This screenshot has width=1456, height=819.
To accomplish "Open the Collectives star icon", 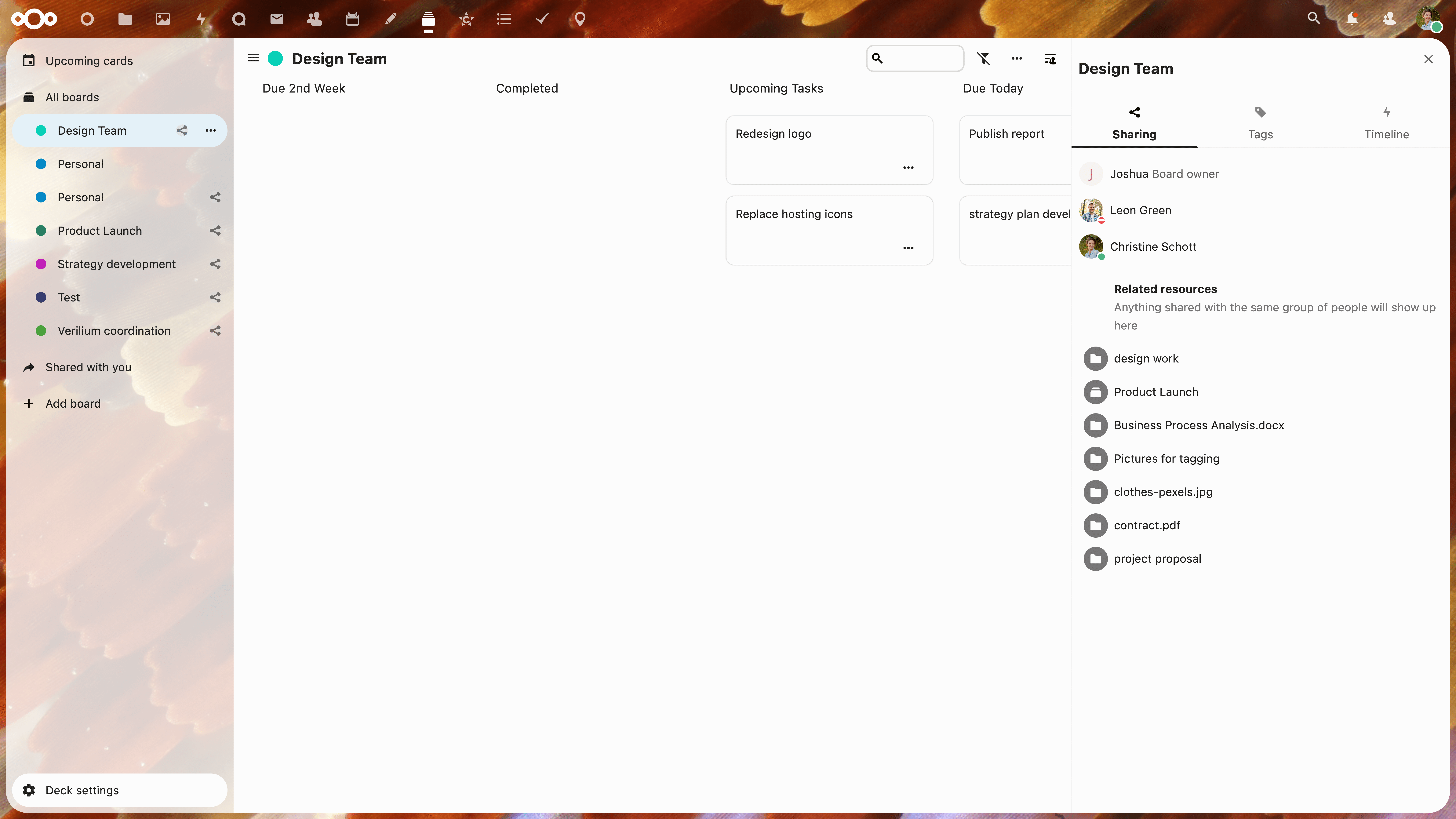I will 466,19.
